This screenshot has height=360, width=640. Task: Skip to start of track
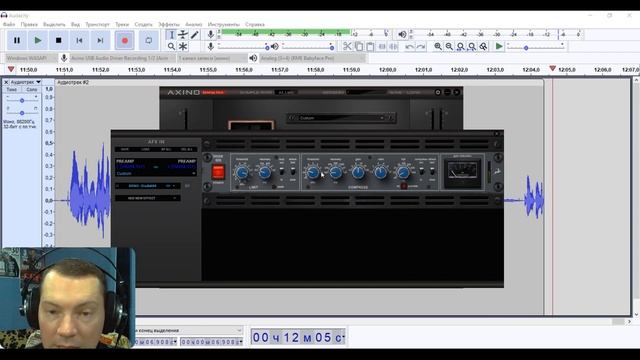[80, 40]
